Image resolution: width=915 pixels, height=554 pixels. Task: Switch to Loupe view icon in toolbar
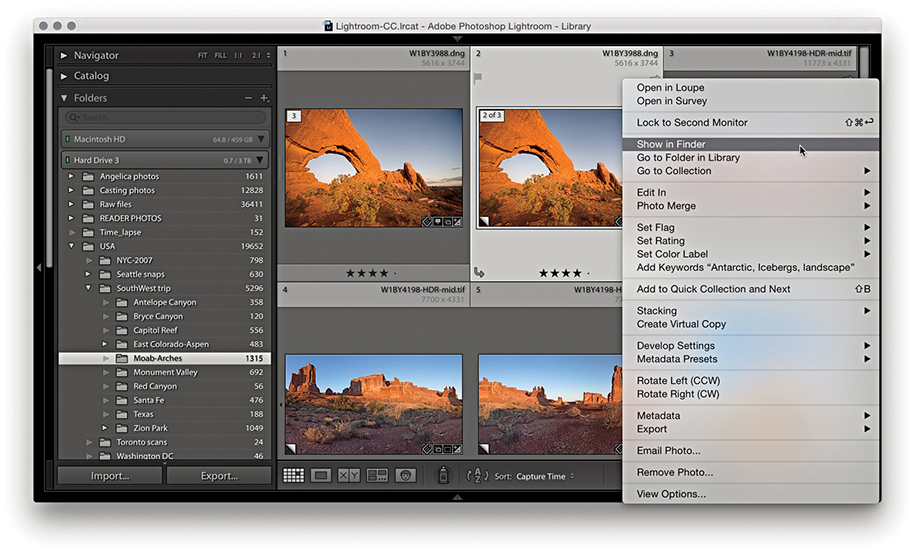321,476
